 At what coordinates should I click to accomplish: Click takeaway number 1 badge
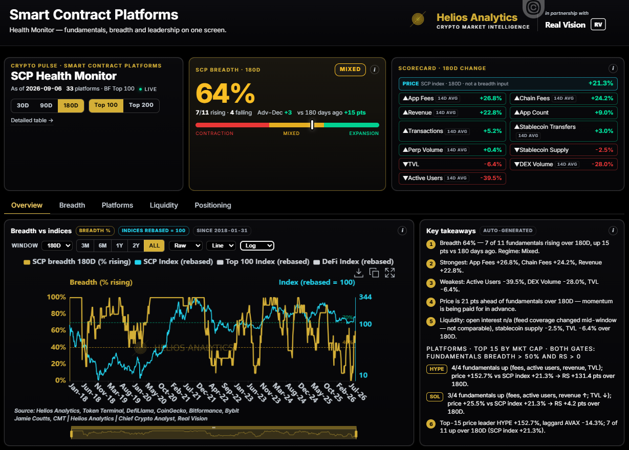[431, 244]
